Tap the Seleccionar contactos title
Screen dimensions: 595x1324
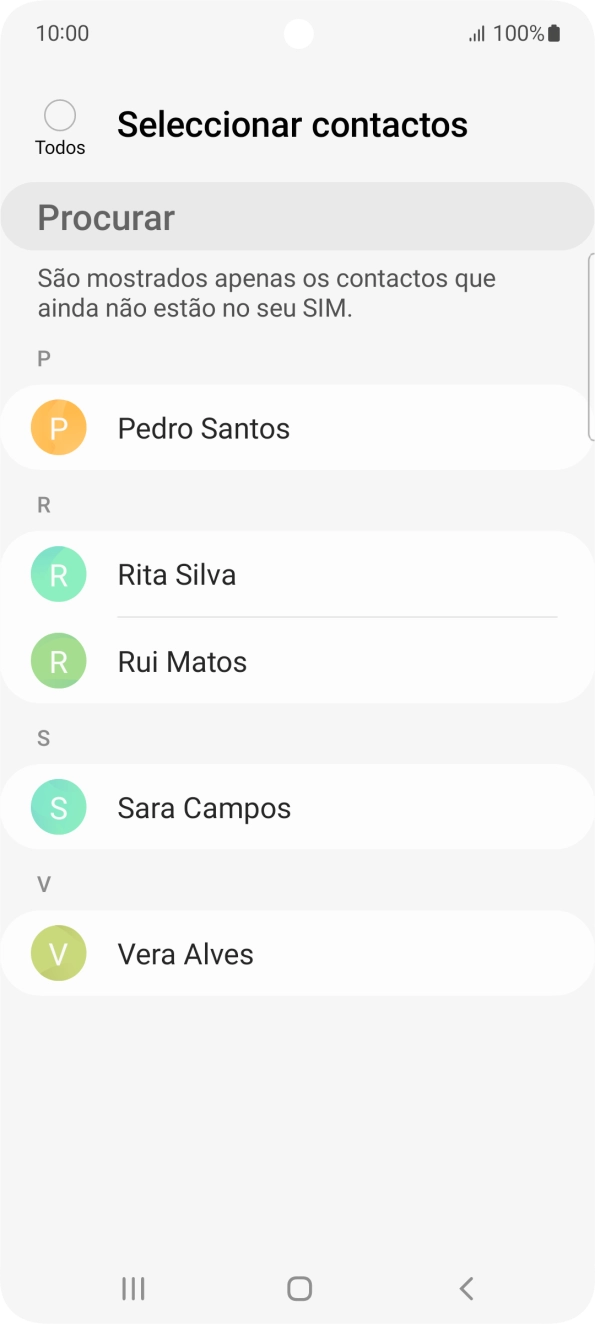coord(292,123)
